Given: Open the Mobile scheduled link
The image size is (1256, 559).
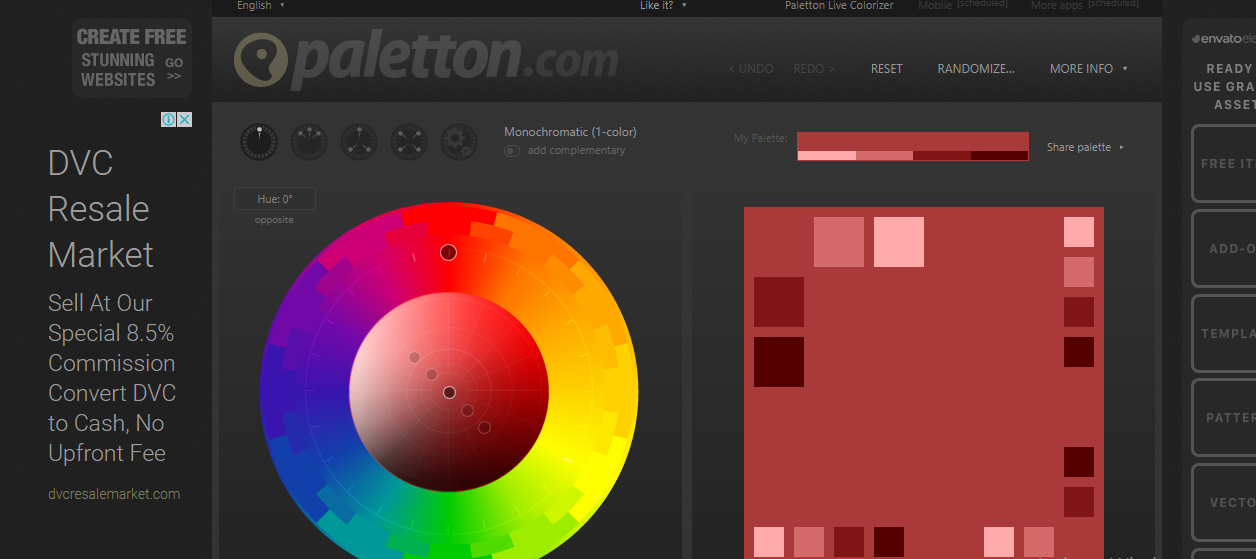Looking at the screenshot, I should click(963, 6).
